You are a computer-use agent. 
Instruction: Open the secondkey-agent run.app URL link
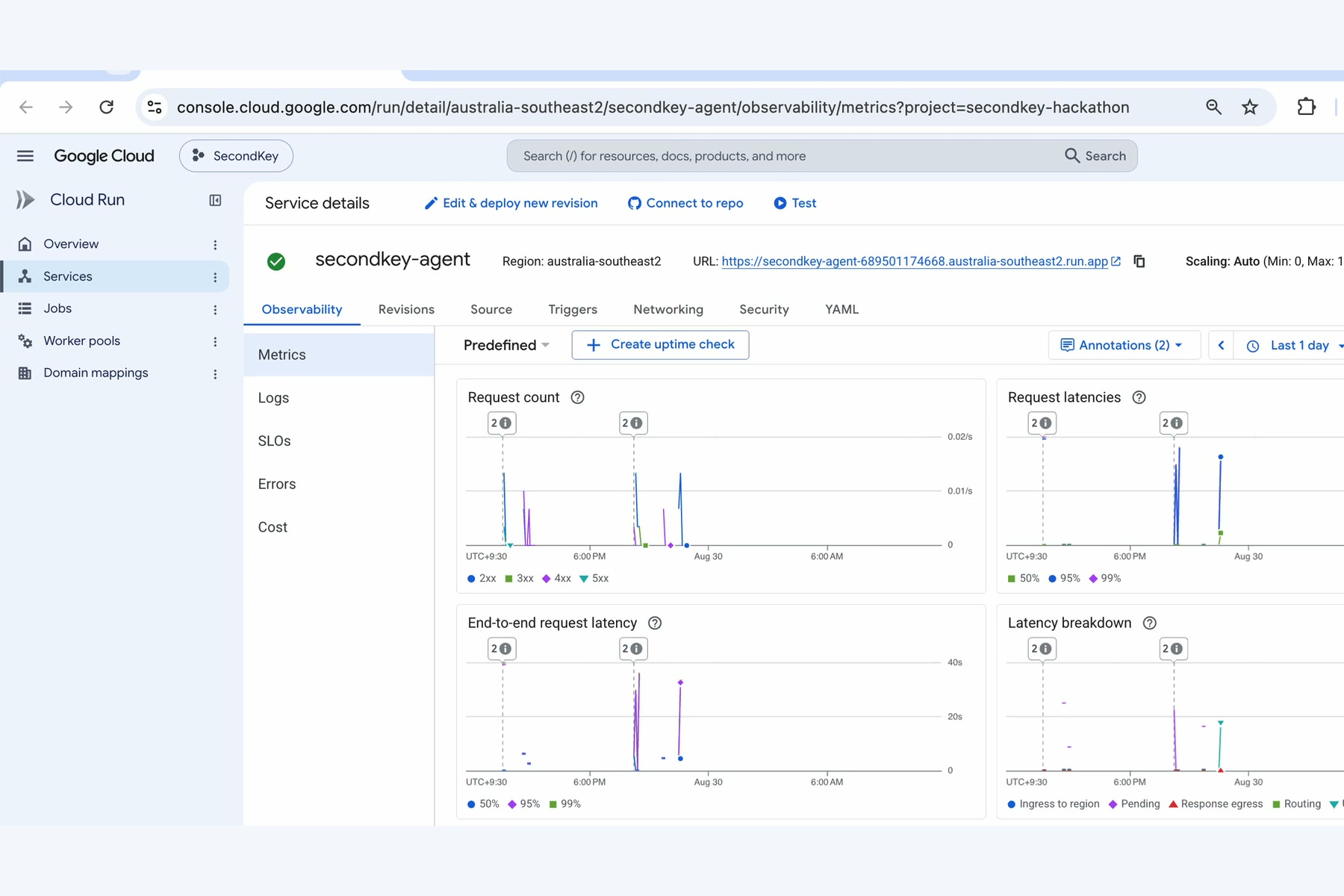[915, 261]
